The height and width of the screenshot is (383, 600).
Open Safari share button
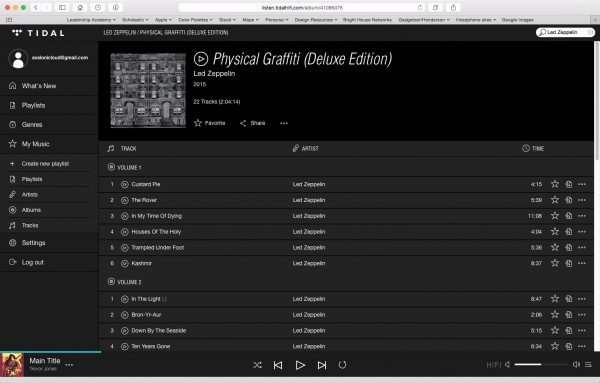[x=453, y=8]
